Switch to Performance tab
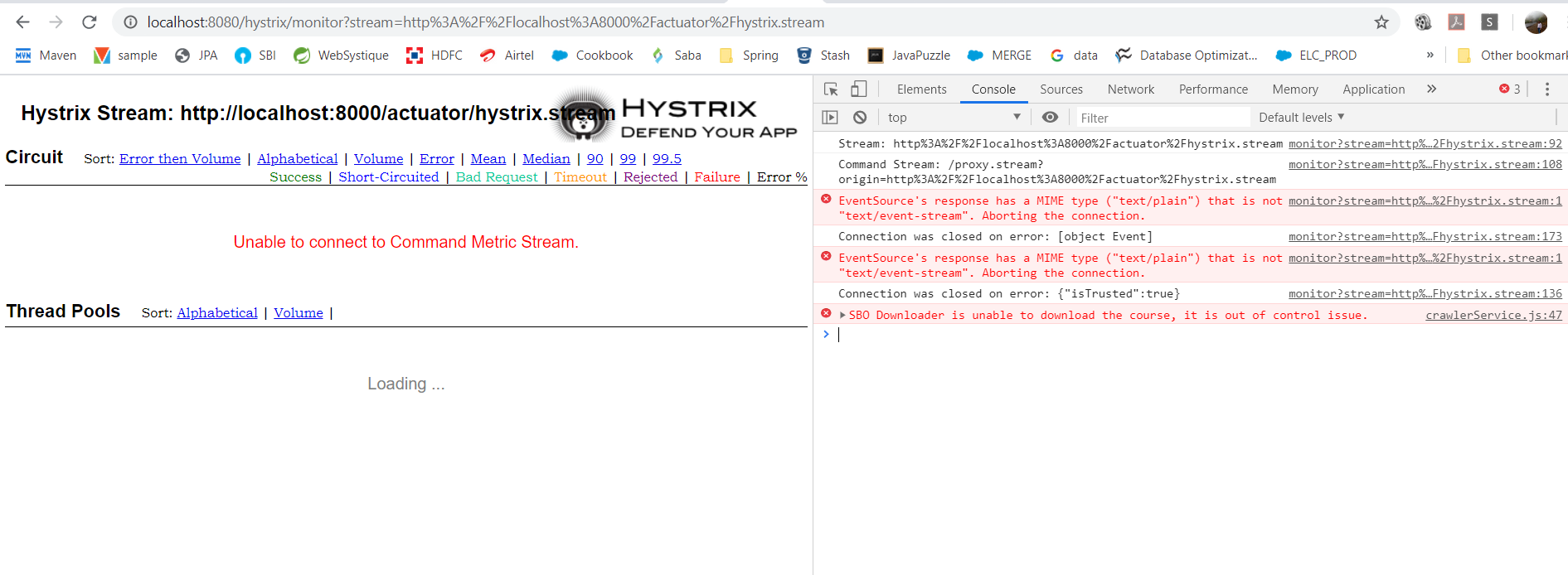 point(1213,89)
